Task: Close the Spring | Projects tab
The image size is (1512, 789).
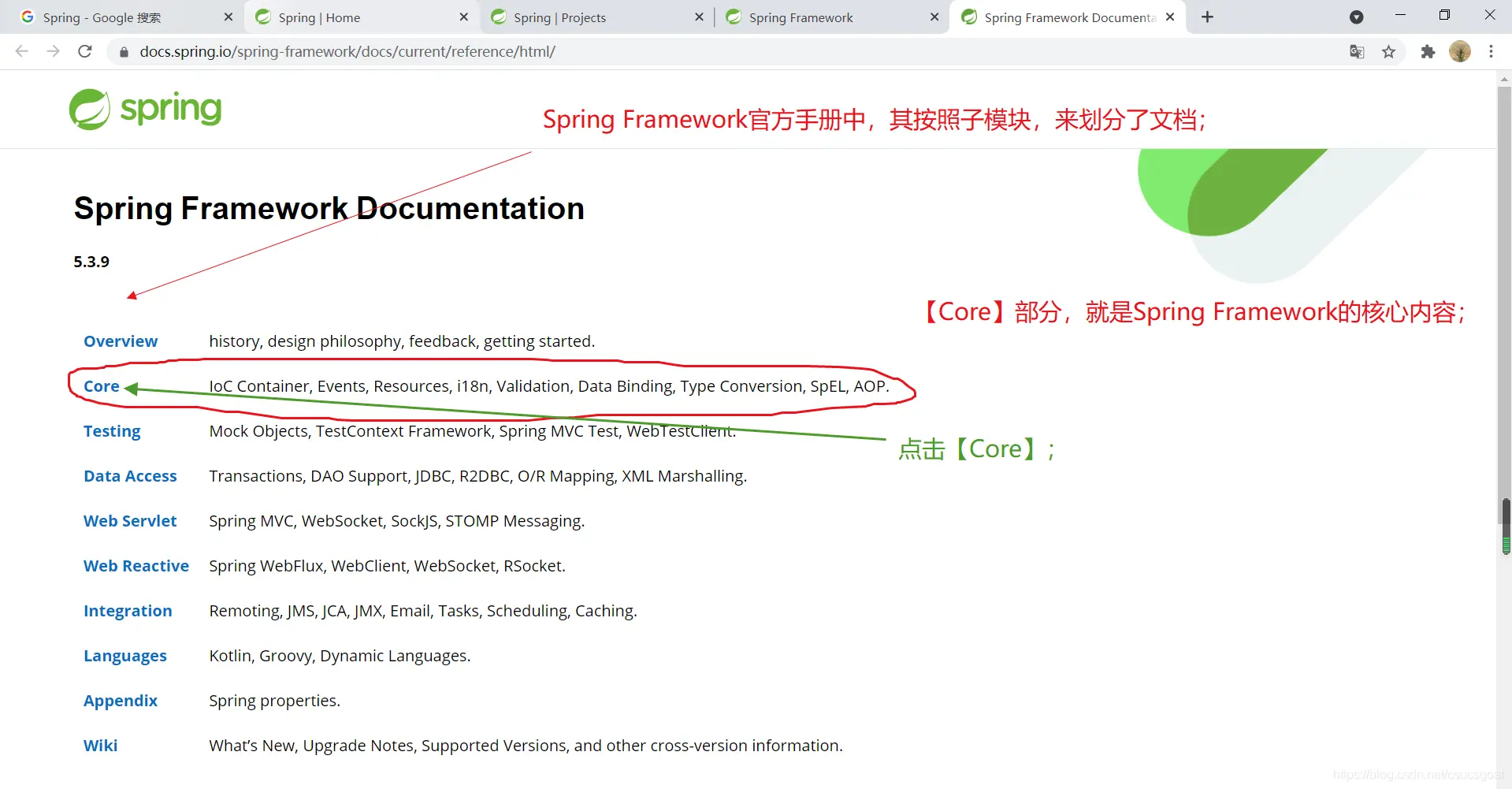Action: 699,17
